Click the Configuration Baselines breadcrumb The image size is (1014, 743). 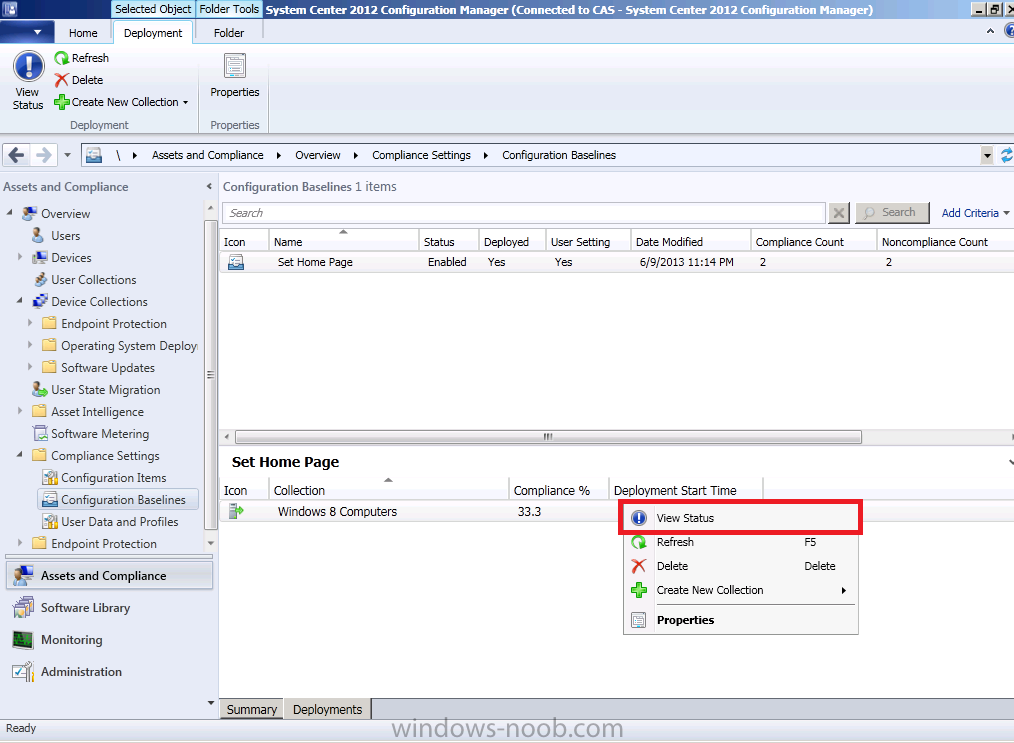(559, 155)
